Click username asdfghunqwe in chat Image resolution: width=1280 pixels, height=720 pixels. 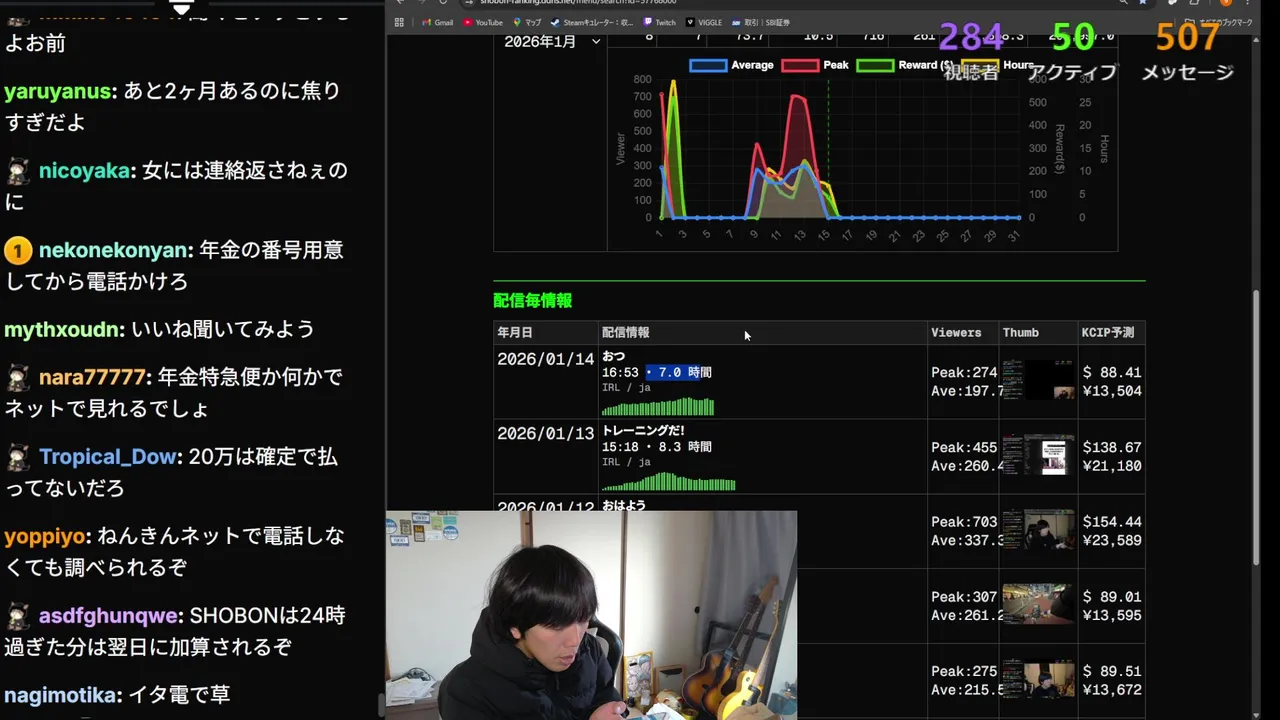pos(108,615)
